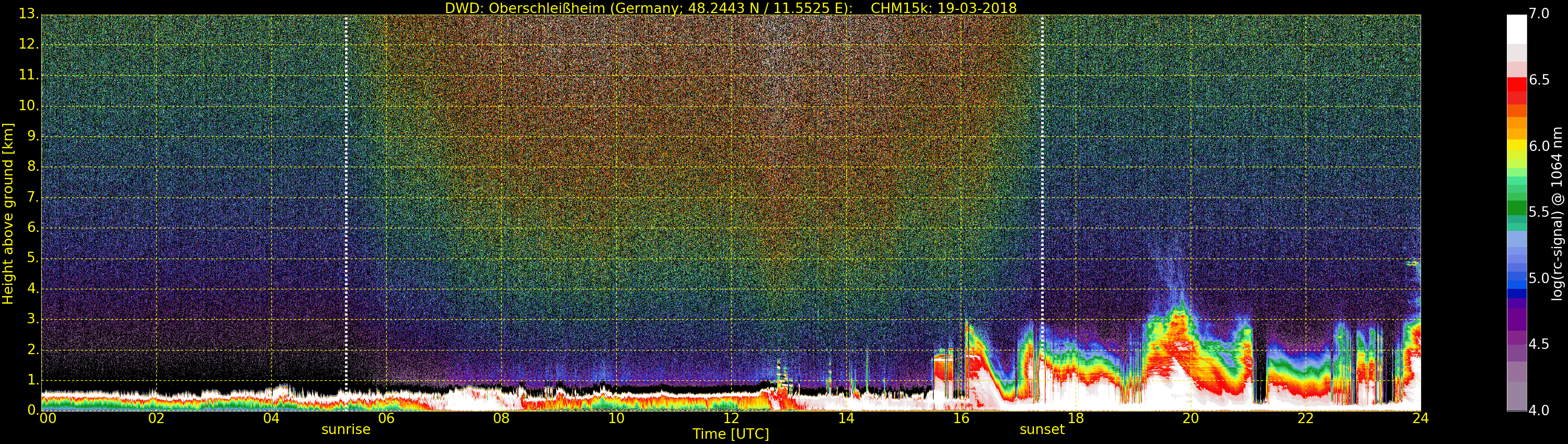
Task: Click the '14' time tick label
Action: (x=846, y=418)
